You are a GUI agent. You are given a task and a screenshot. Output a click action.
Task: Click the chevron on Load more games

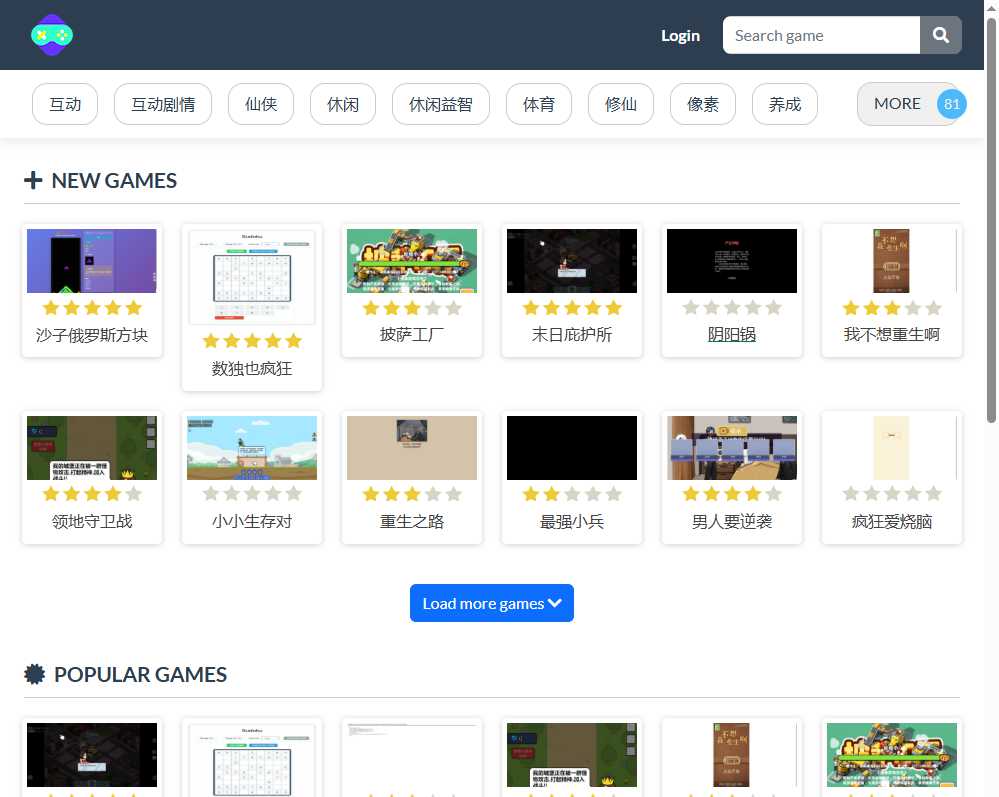pos(555,603)
